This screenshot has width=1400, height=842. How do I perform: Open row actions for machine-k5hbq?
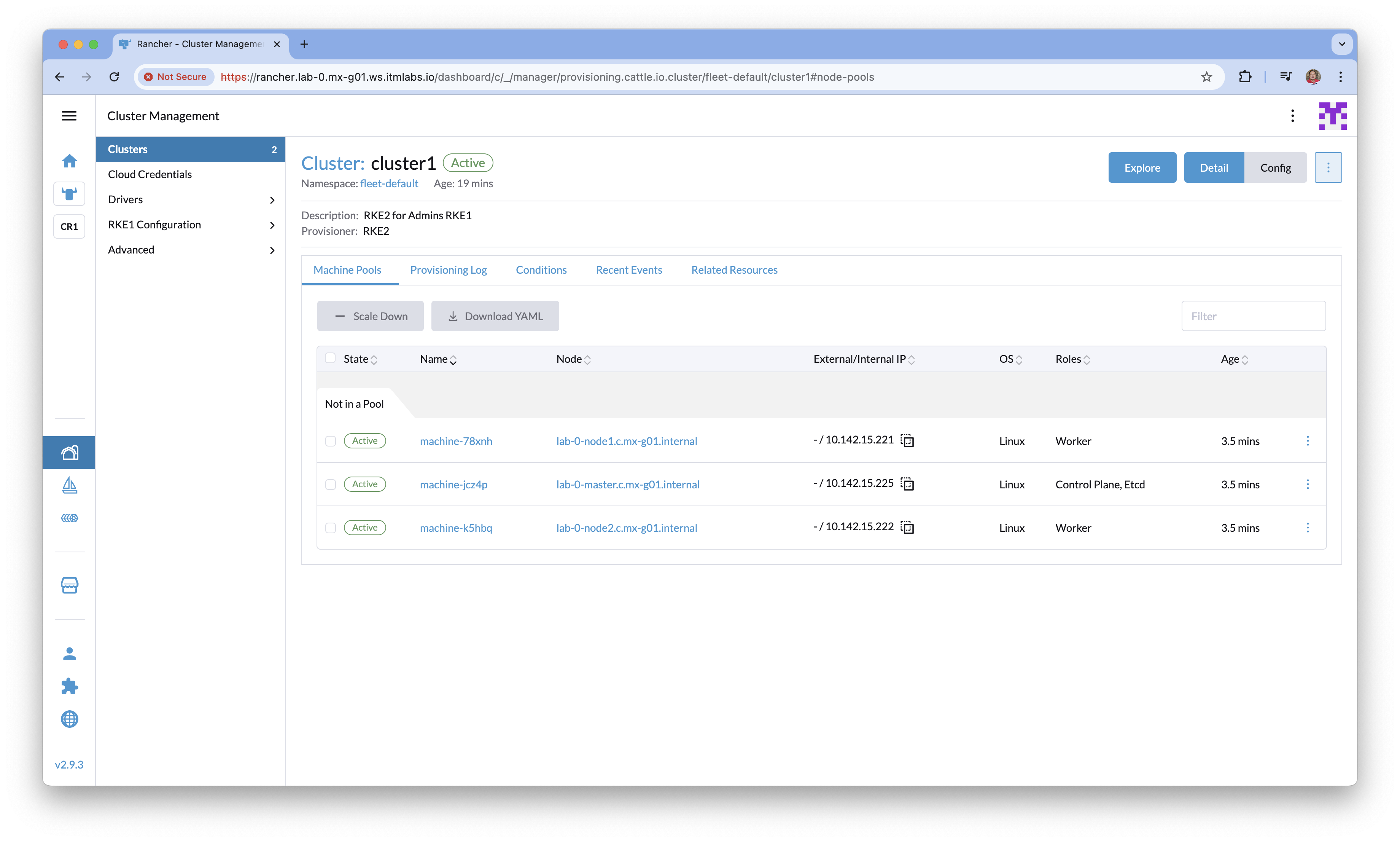point(1308,528)
